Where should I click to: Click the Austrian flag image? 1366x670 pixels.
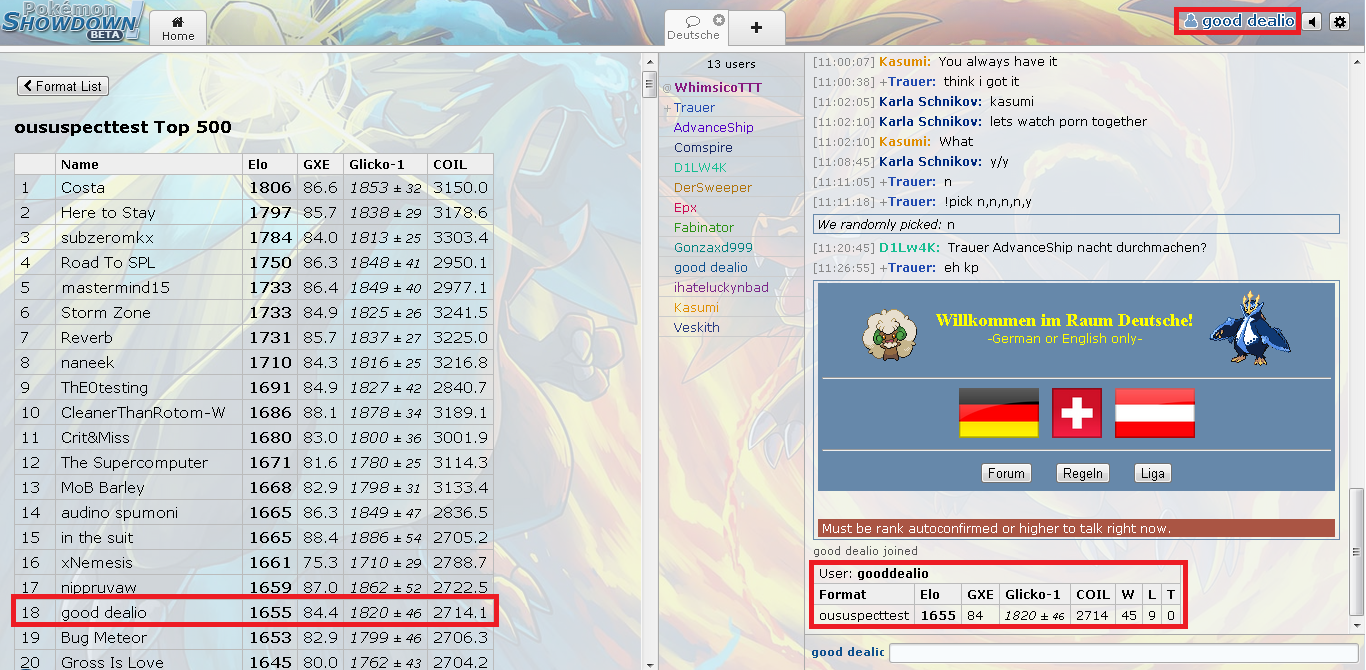point(1154,413)
